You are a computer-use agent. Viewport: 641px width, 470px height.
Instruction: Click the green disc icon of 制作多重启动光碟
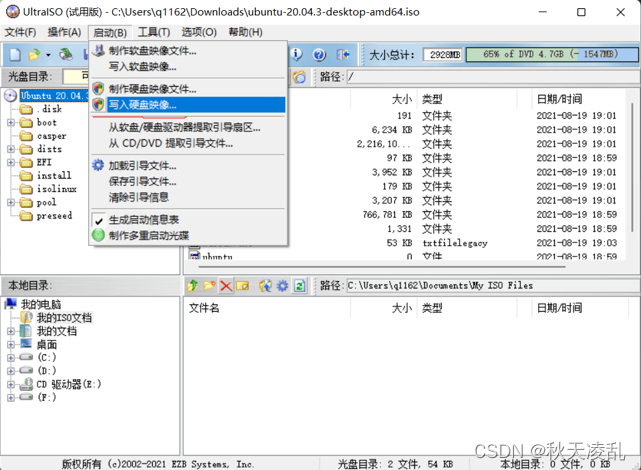point(99,235)
